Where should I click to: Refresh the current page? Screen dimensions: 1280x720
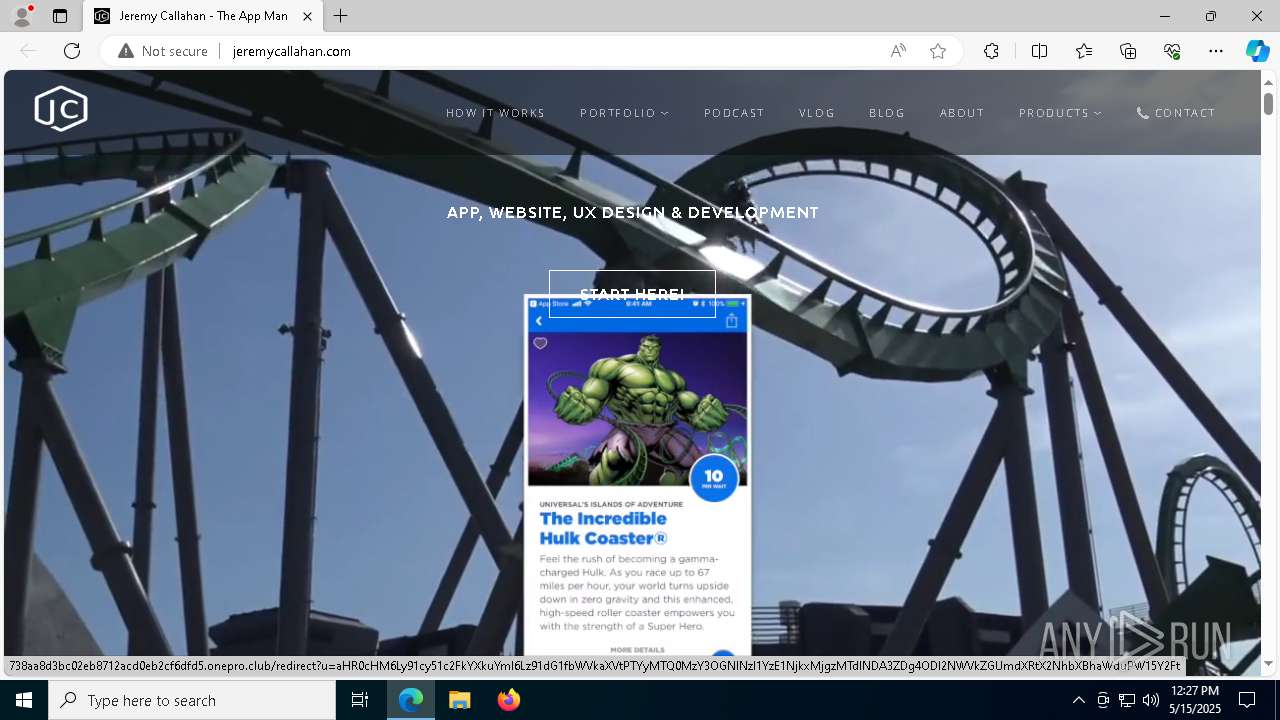point(72,51)
